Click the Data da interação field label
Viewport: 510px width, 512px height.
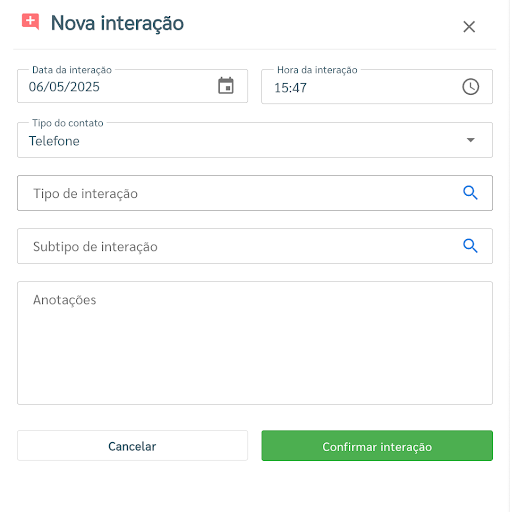click(72, 70)
